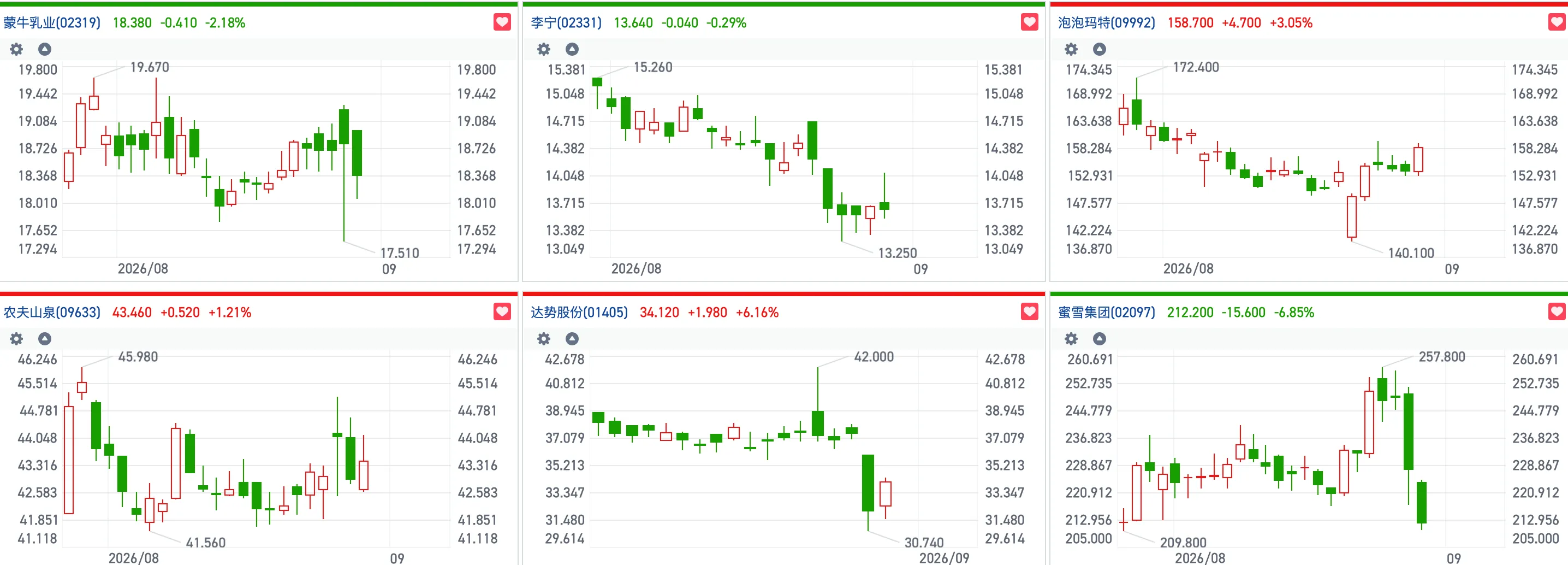Toggle favorite heart for 农夫山泉(09633)
The width and height of the screenshot is (1568, 565).
[x=502, y=312]
